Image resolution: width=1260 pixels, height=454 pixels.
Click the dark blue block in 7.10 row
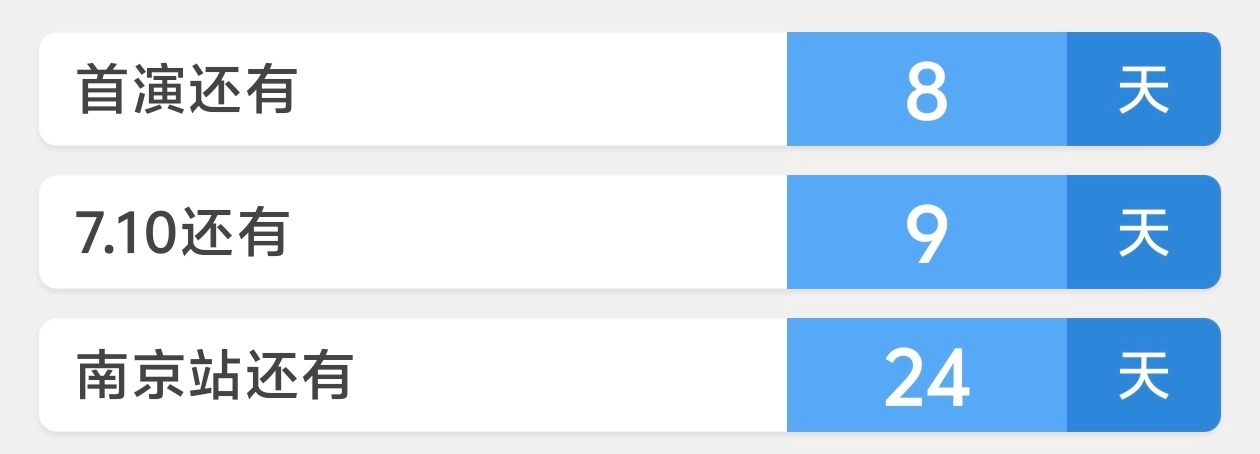tap(1144, 232)
